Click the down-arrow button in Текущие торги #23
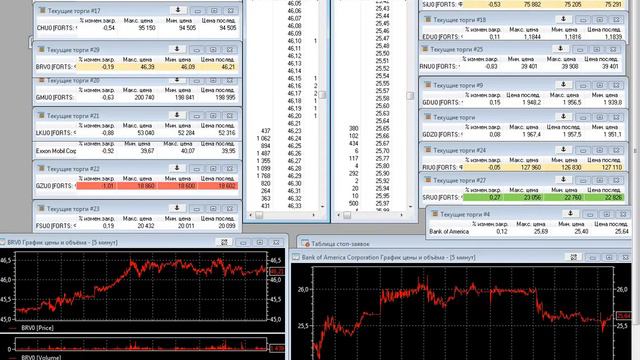Image resolution: width=640 pixels, height=360 pixels. coord(177,208)
